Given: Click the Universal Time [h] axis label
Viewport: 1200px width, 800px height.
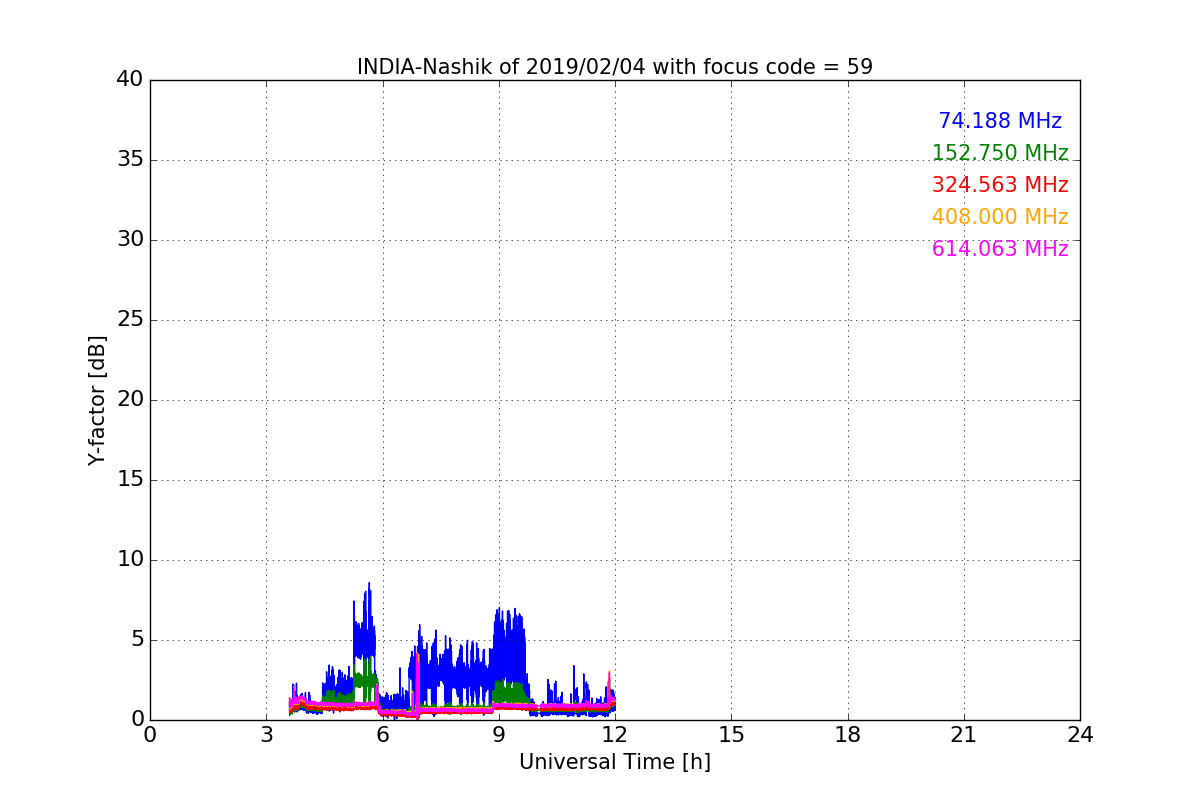Looking at the screenshot, I should click(x=615, y=762).
